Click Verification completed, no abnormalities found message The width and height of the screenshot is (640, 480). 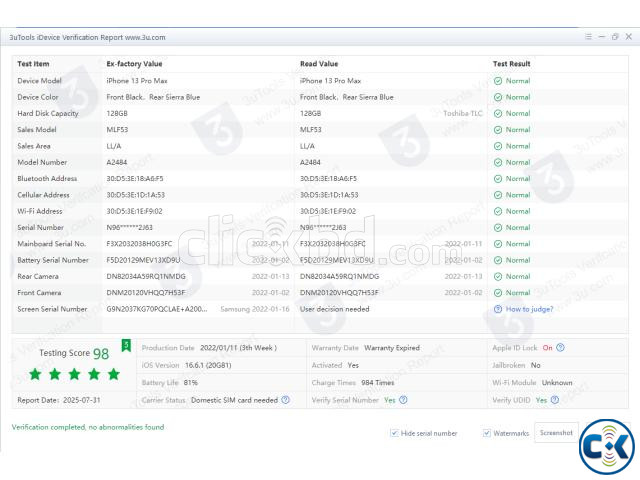tap(88, 427)
